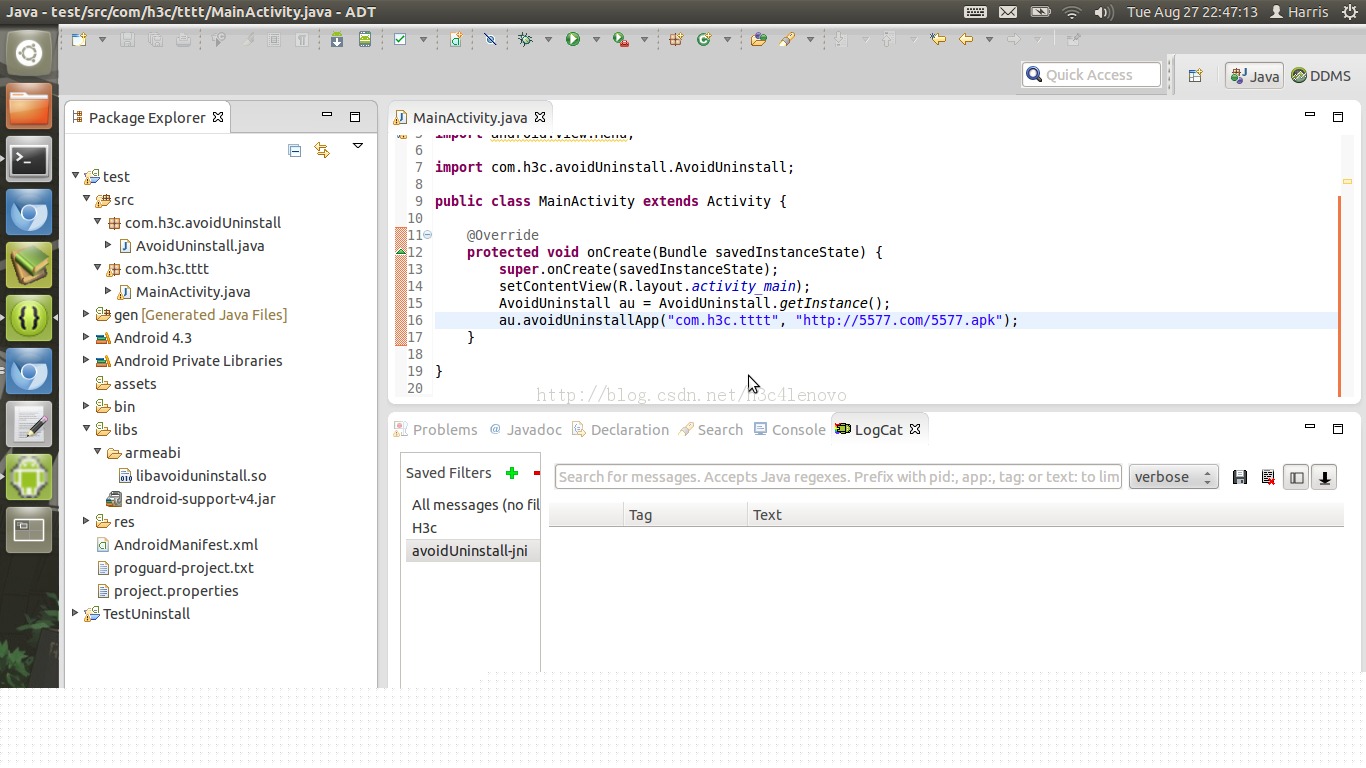Switch to the Problems tab
Image resolution: width=1366 pixels, height=768 pixels.
tap(436, 429)
